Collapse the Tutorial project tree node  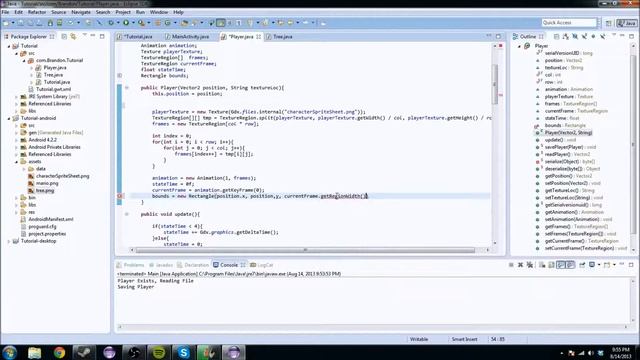pyautogui.click(x=9, y=46)
